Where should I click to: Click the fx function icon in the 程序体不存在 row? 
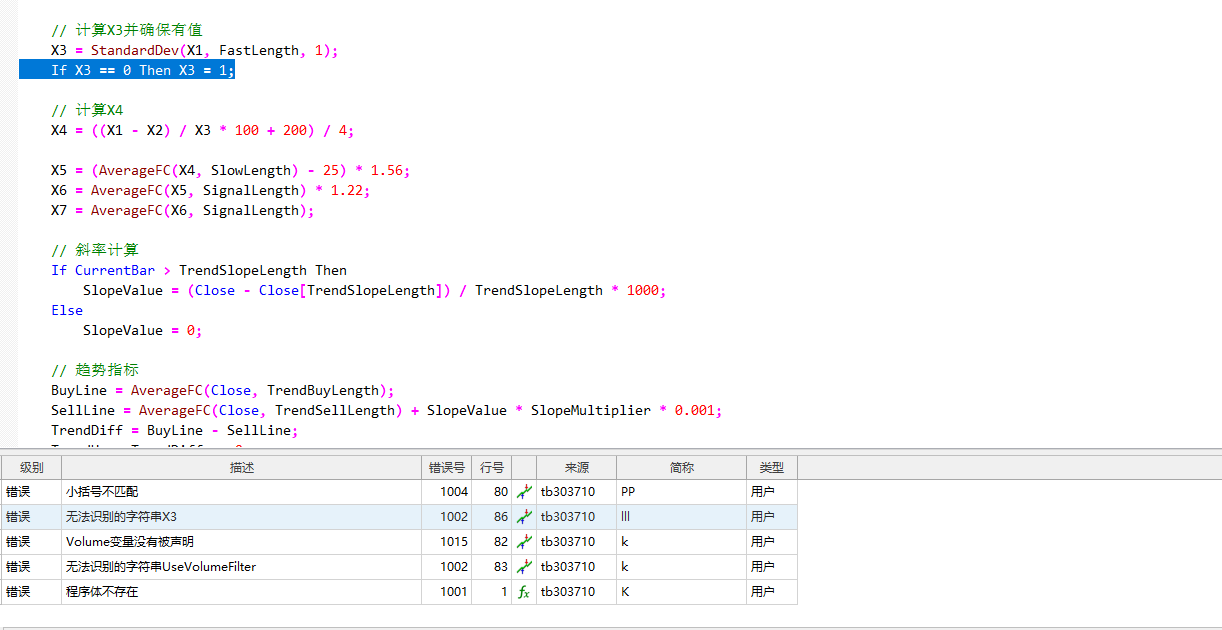(524, 592)
